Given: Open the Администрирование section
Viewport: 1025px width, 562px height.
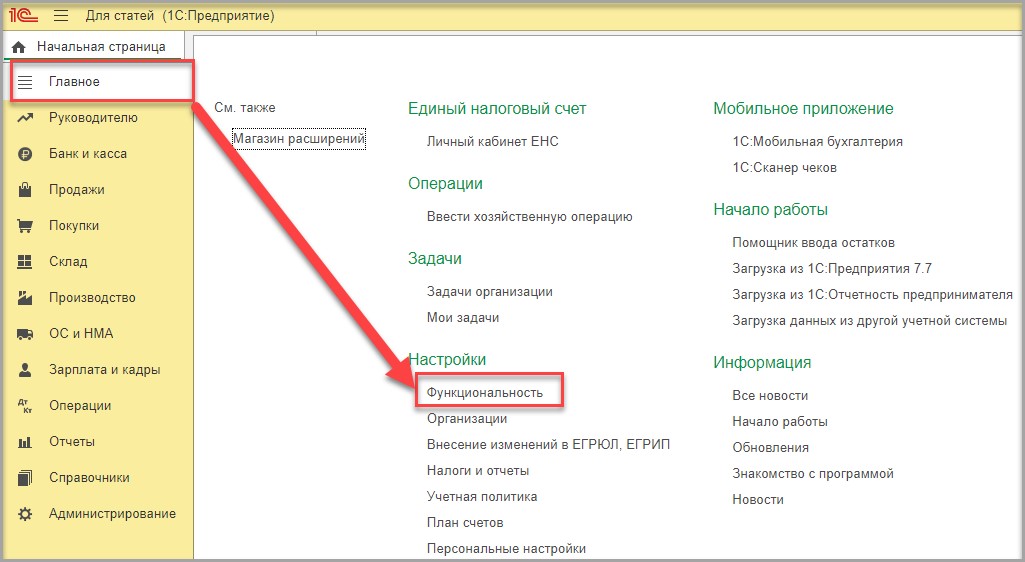Looking at the screenshot, I should point(112,514).
